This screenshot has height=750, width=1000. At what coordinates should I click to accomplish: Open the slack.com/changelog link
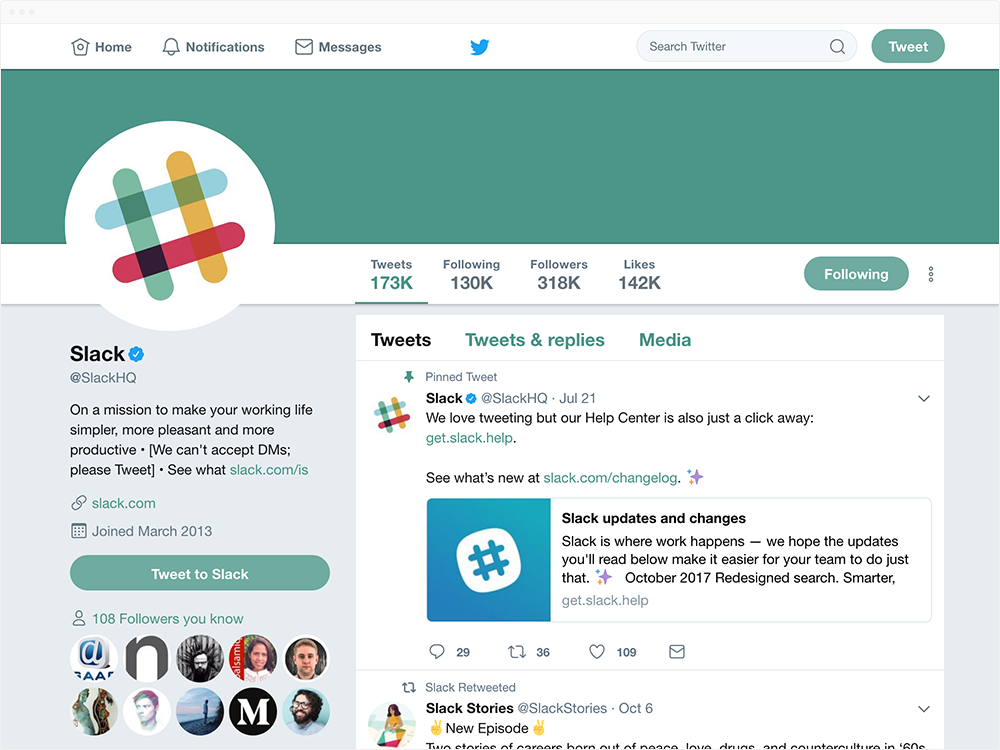[610, 478]
